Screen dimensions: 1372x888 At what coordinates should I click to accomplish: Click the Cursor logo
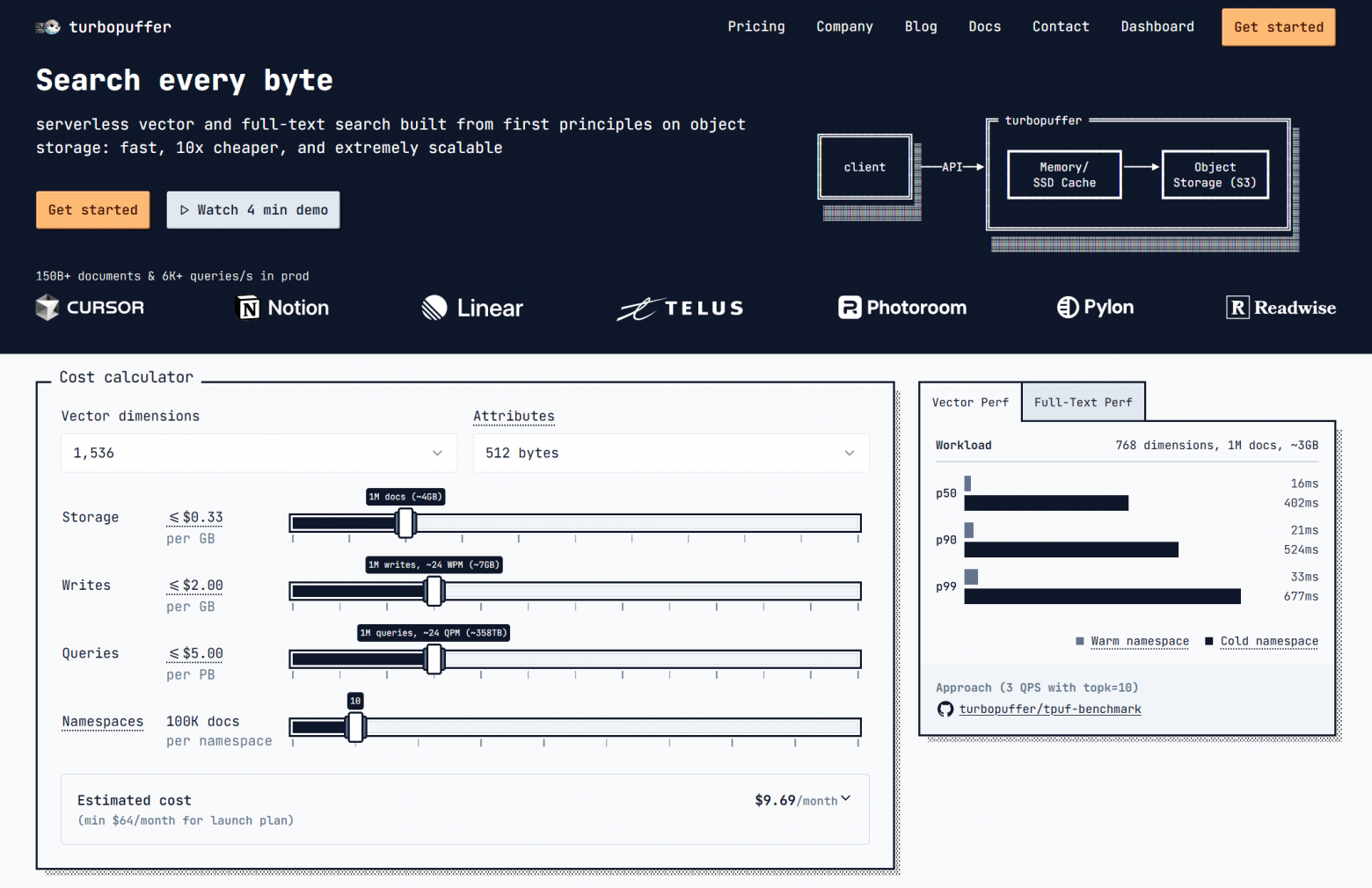[90, 308]
